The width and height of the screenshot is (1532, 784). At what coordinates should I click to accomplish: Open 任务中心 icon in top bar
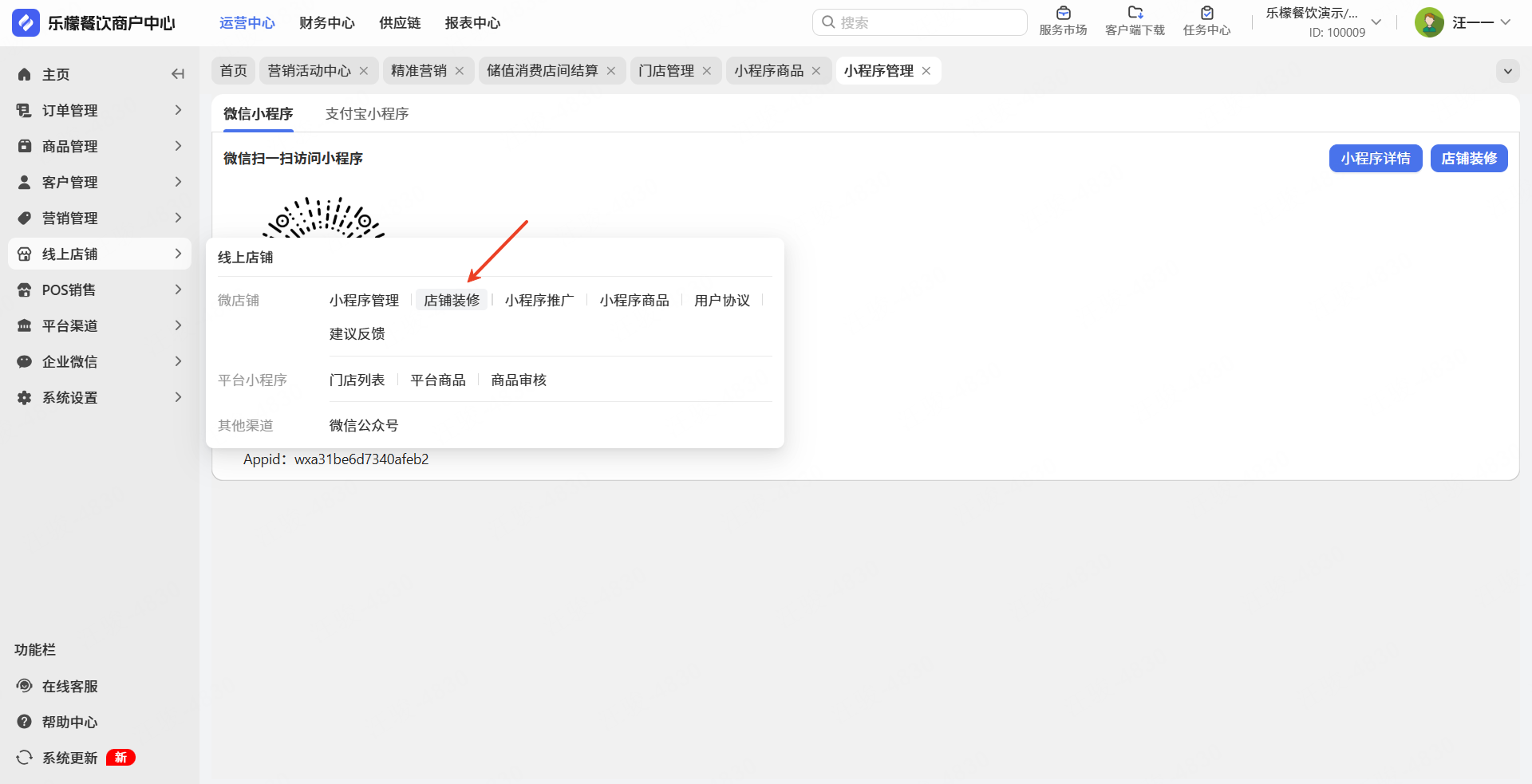point(1206,13)
